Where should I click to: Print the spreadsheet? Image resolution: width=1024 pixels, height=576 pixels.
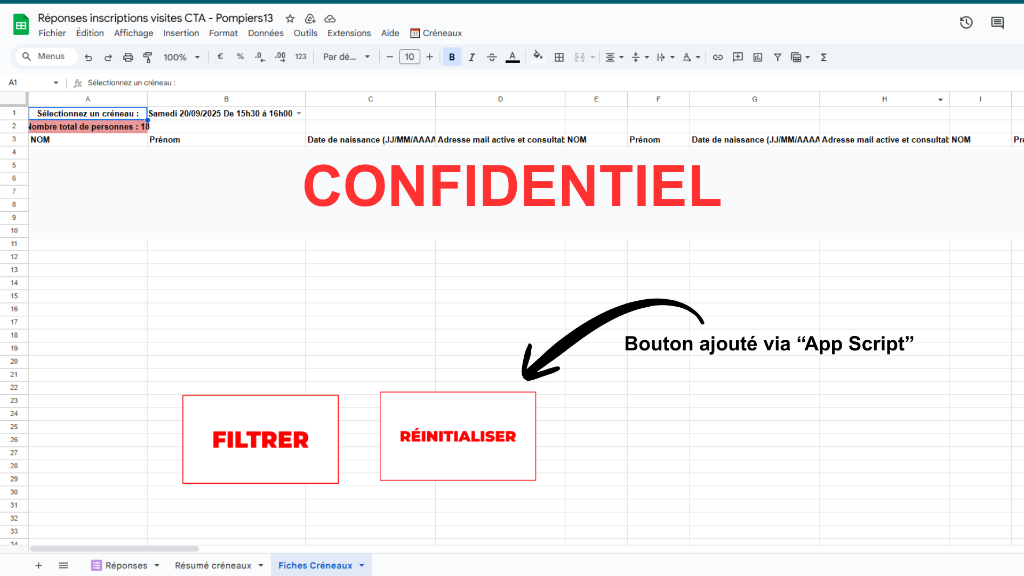coord(128,57)
